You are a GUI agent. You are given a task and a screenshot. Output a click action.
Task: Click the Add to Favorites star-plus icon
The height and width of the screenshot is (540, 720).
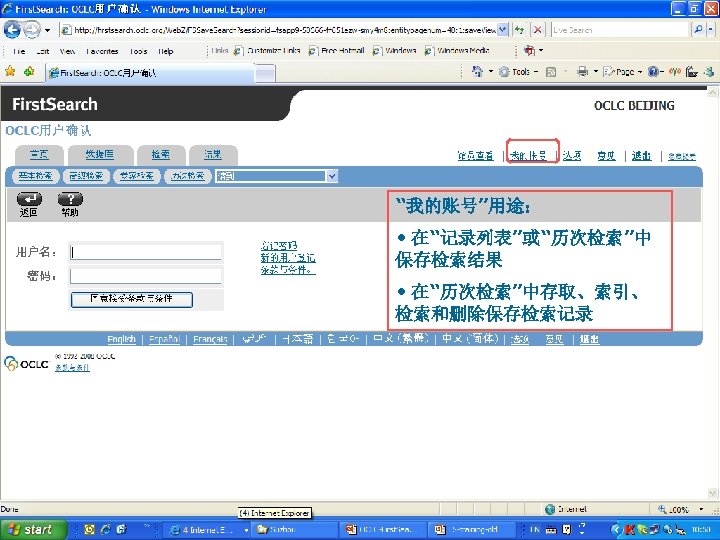[x=29, y=71]
